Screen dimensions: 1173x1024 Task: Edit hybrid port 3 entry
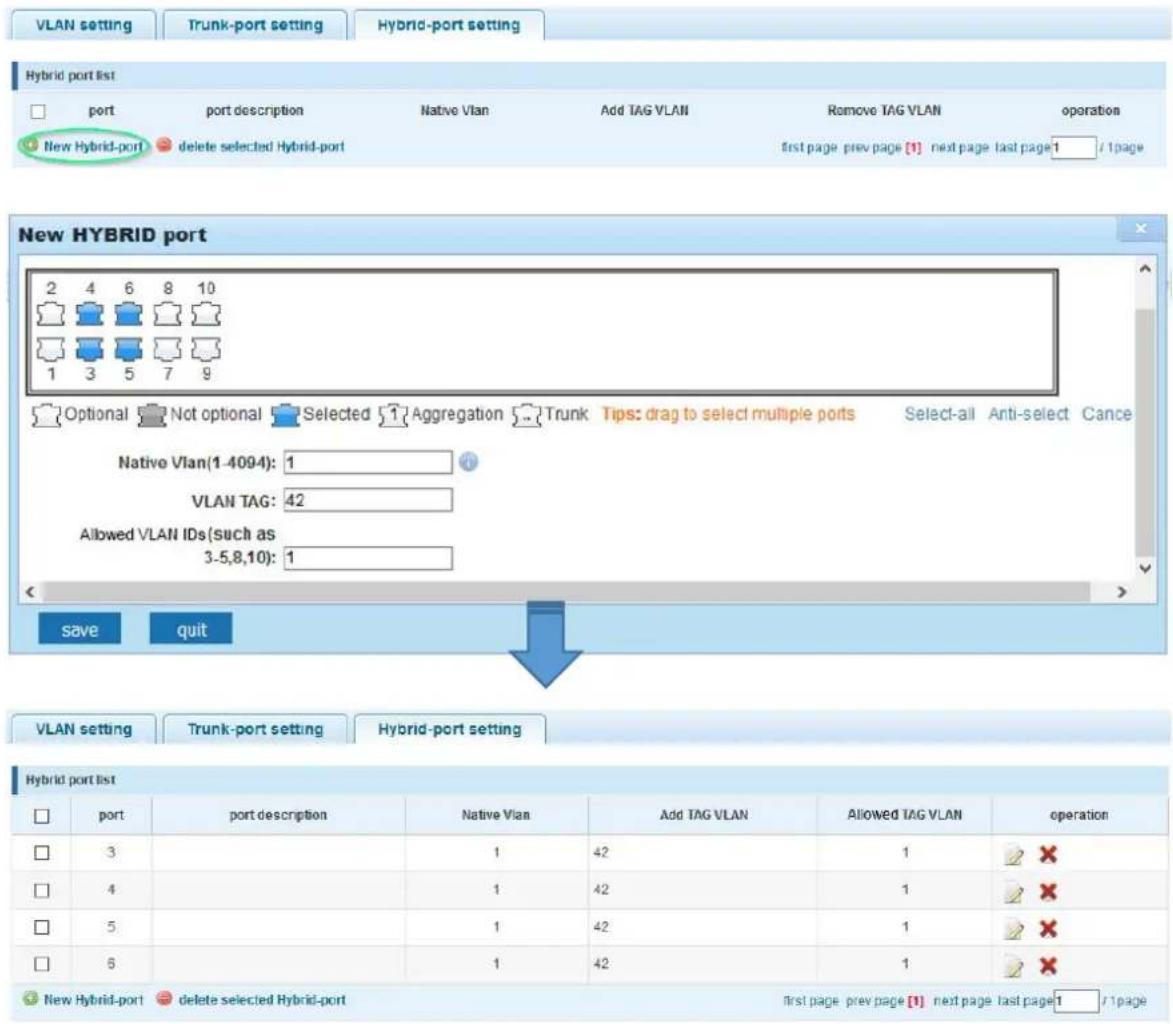click(x=1014, y=855)
